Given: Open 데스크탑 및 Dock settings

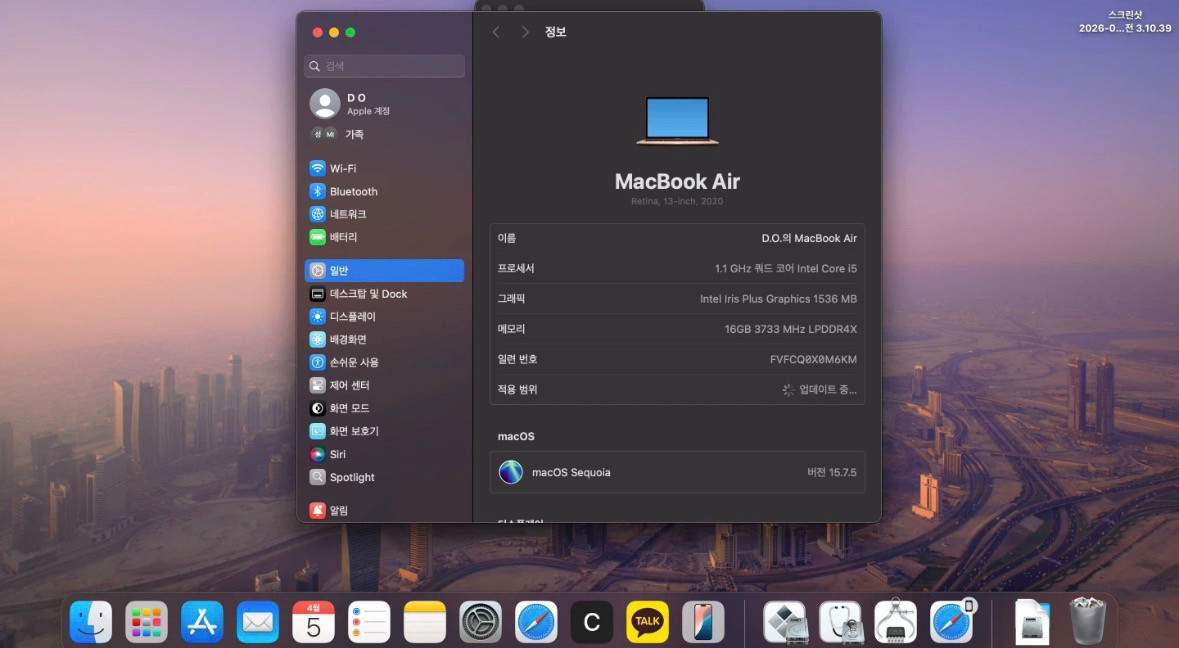Looking at the screenshot, I should click(367, 294).
